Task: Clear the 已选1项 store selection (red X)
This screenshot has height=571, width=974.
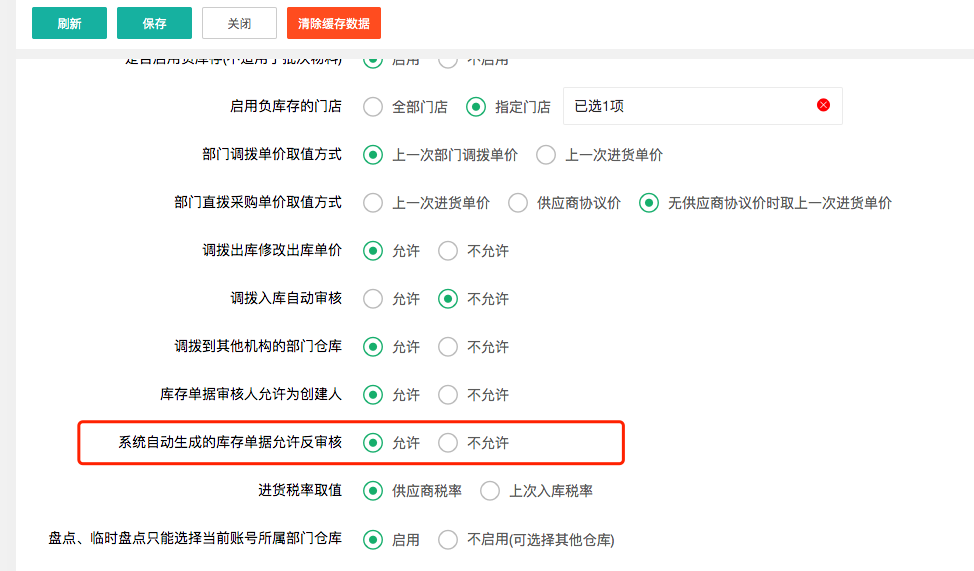Action: coord(824,105)
